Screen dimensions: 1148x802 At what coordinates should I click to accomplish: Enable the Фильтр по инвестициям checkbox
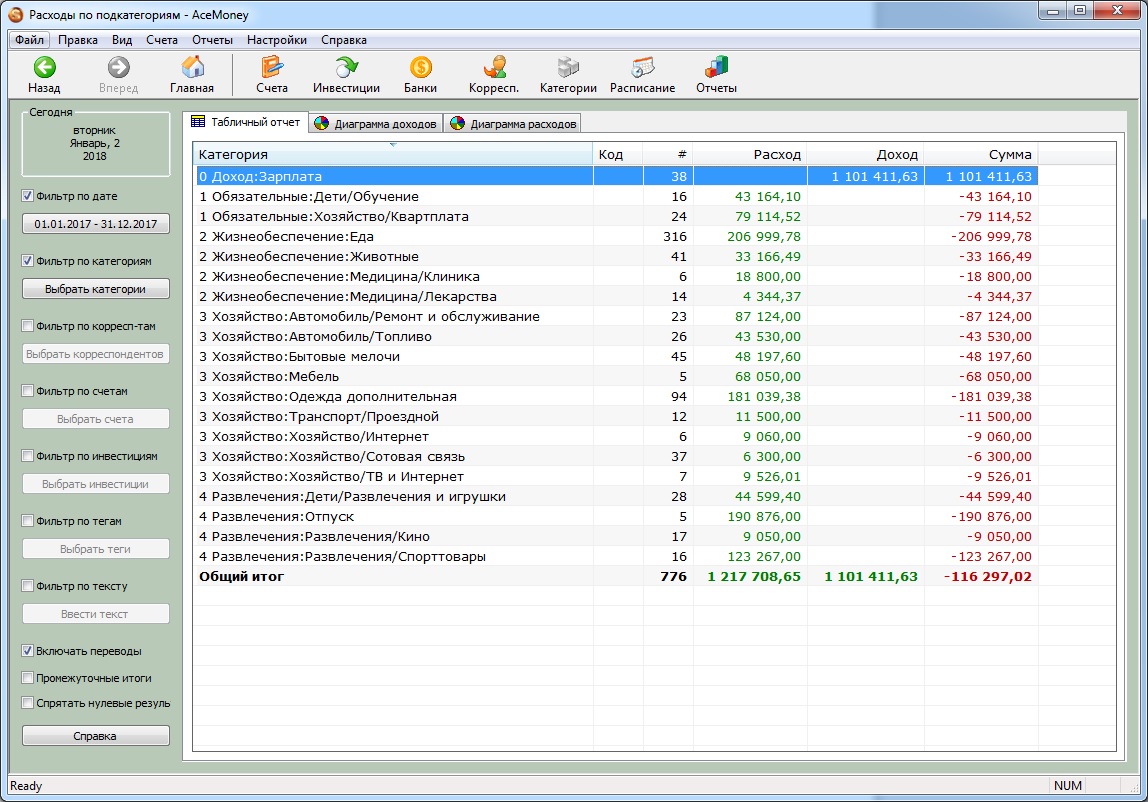(28, 456)
